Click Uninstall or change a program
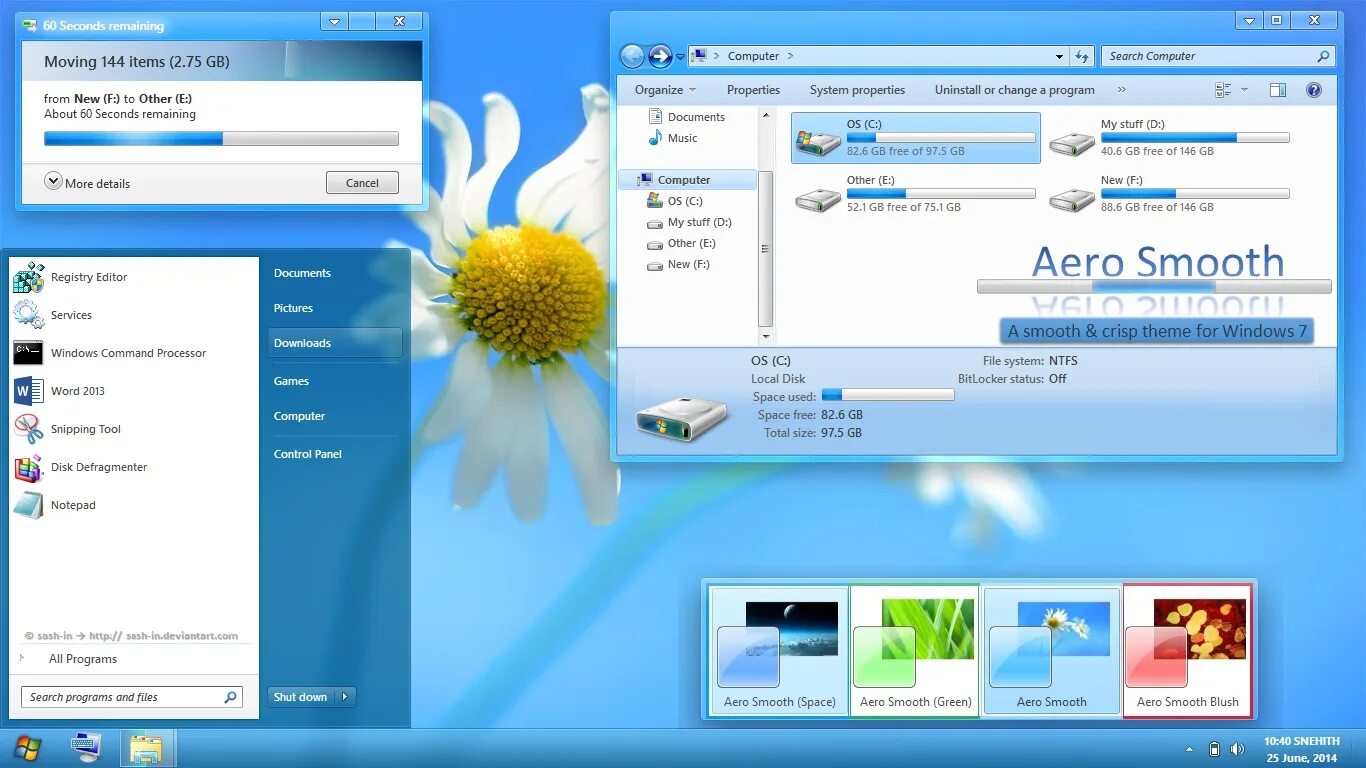The width and height of the screenshot is (1366, 768). click(x=1013, y=89)
